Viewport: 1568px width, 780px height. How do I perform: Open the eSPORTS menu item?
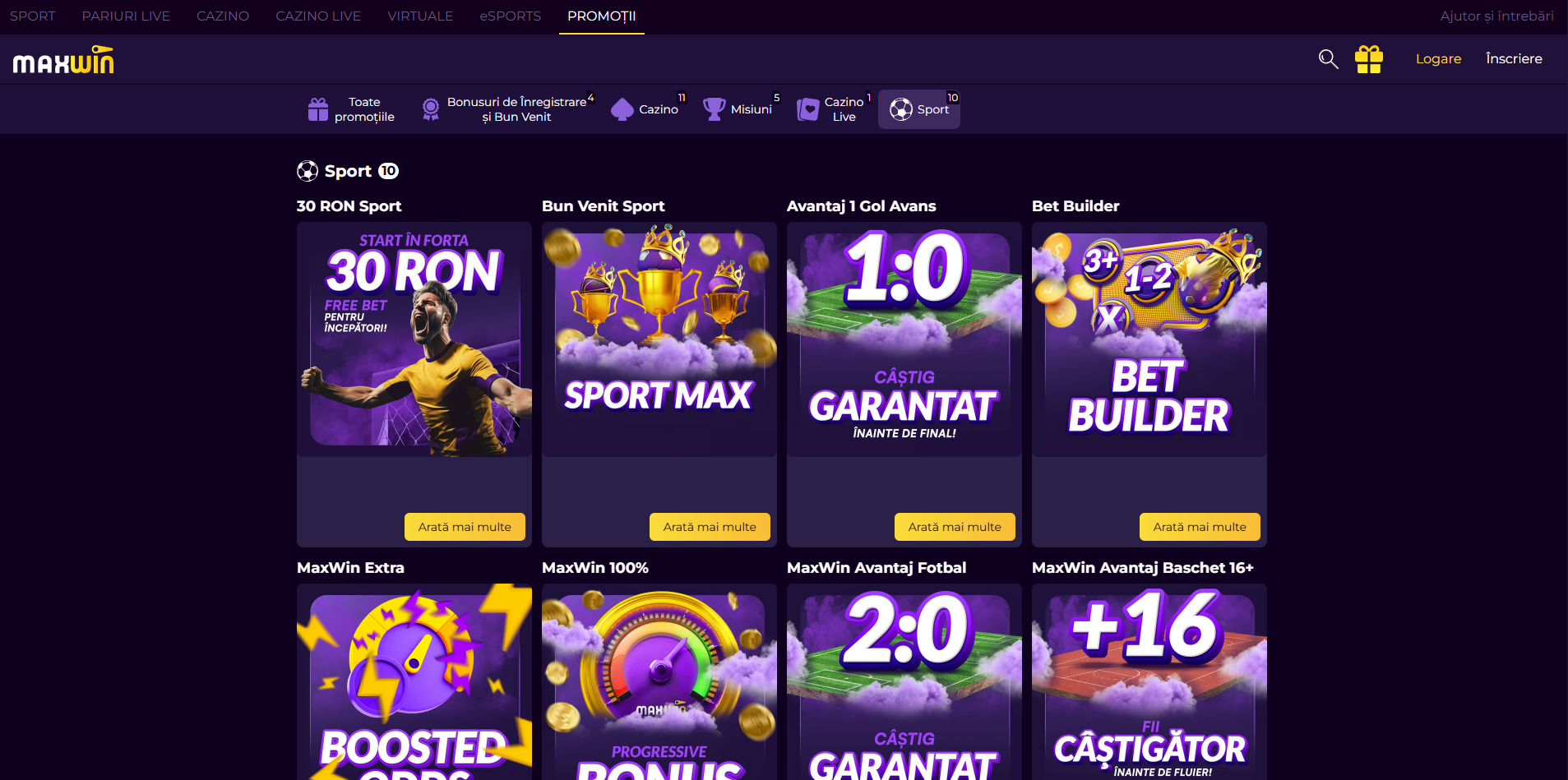(511, 16)
